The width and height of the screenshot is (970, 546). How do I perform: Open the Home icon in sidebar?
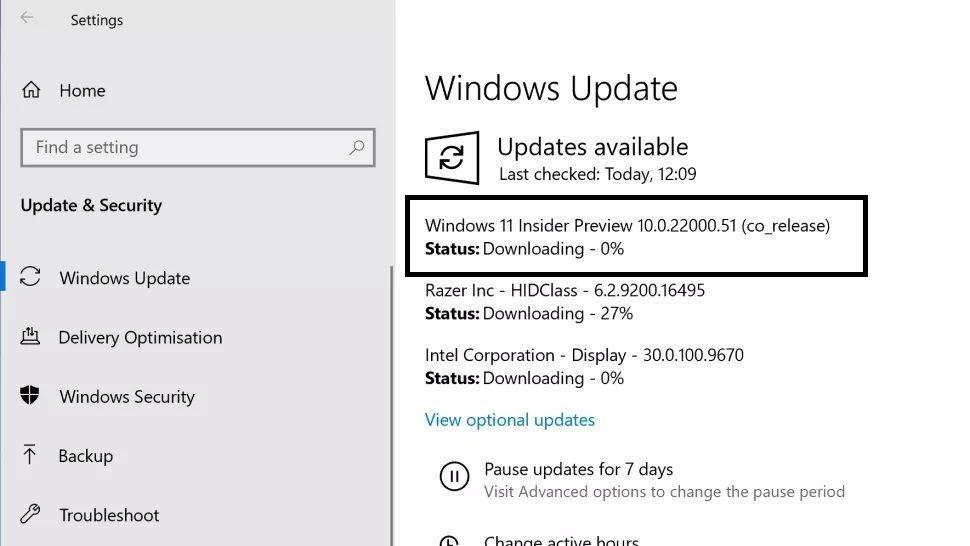tap(31, 90)
